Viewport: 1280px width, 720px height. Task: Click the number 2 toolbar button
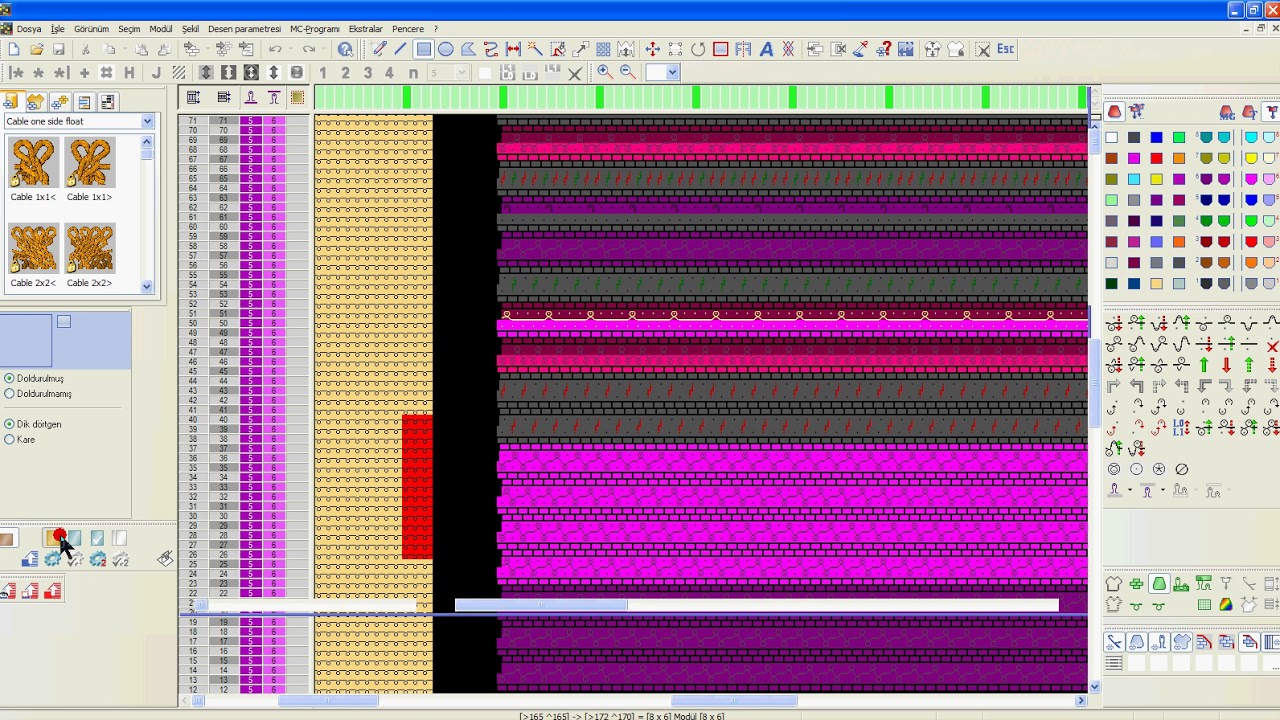tap(345, 73)
